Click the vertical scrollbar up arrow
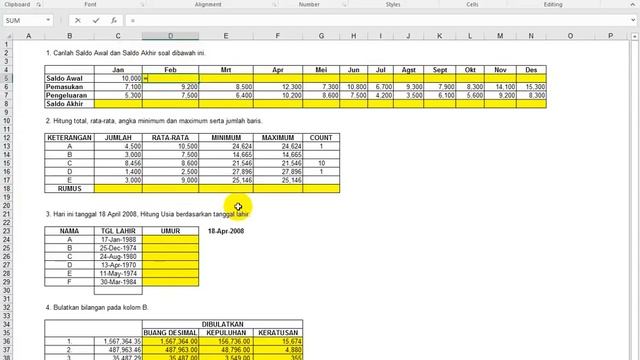640x360 pixels. [x=634, y=36]
